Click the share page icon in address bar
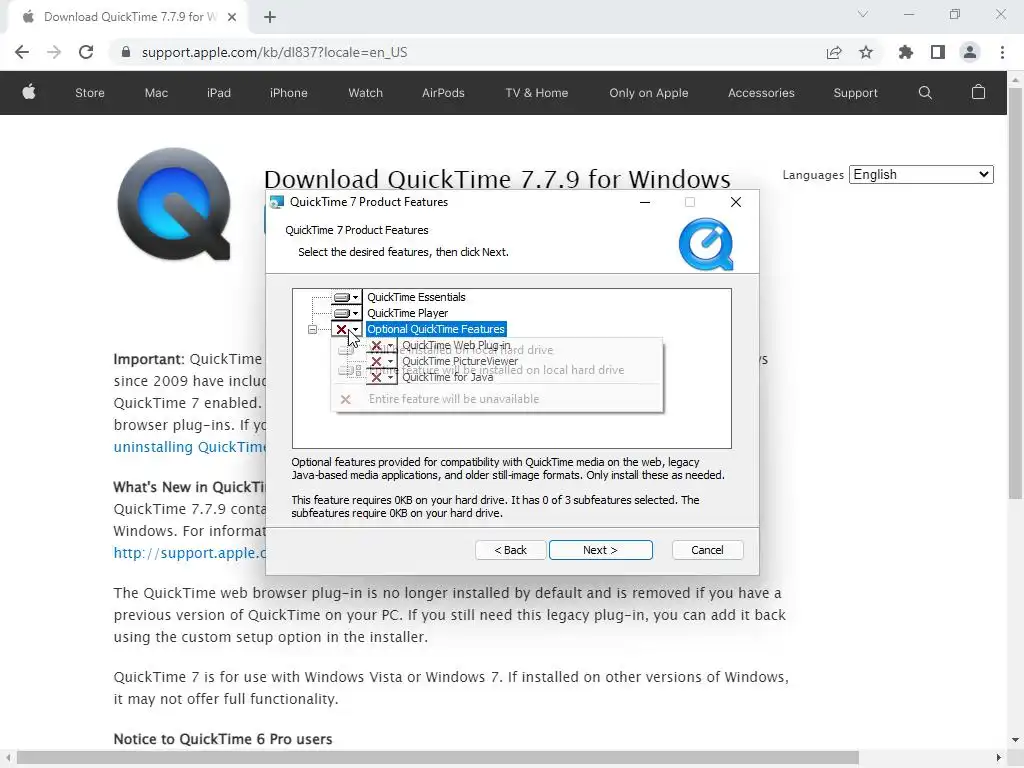The height and width of the screenshot is (768, 1024). (x=834, y=52)
